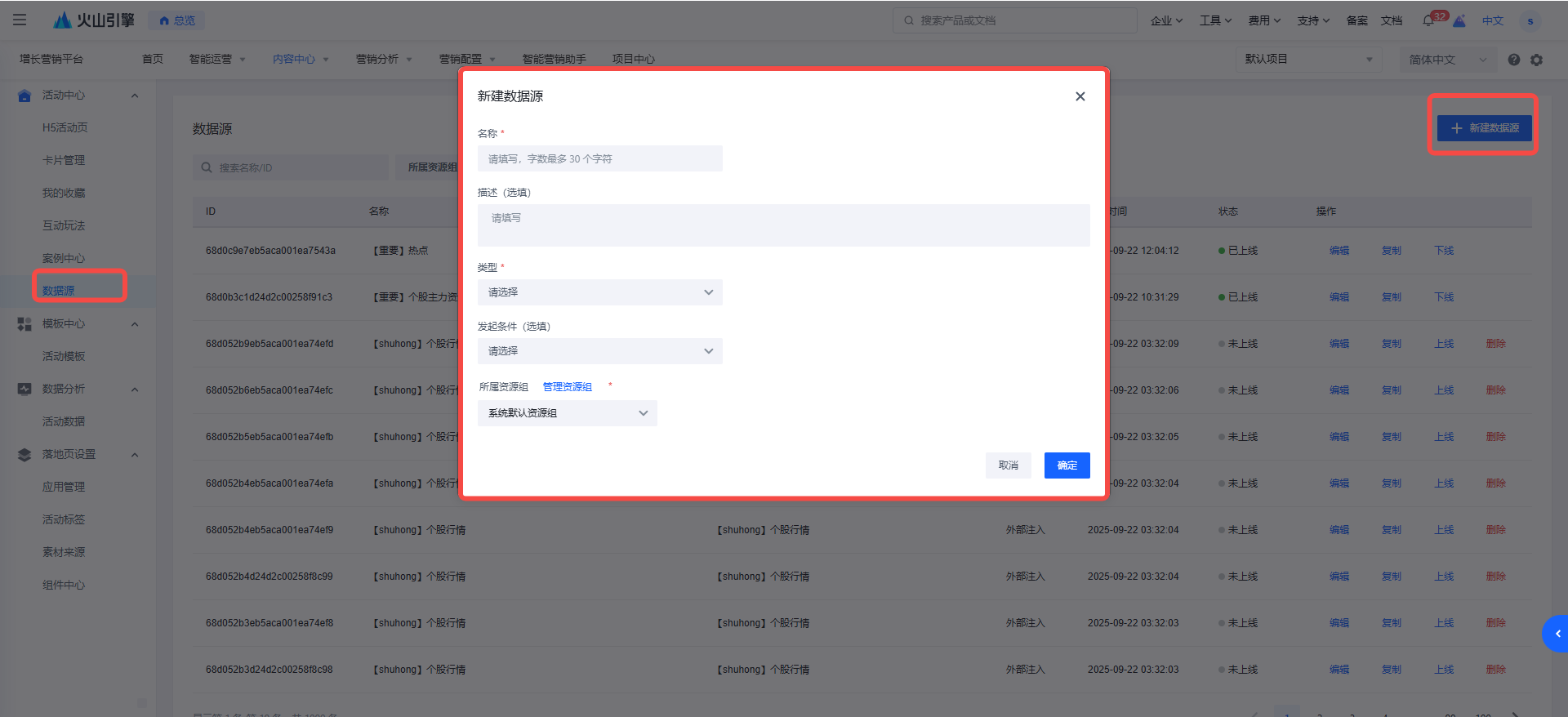This screenshot has height=717, width=1568.
Task: Collapse the 数据分析 sidebar section
Action: [x=135, y=390]
